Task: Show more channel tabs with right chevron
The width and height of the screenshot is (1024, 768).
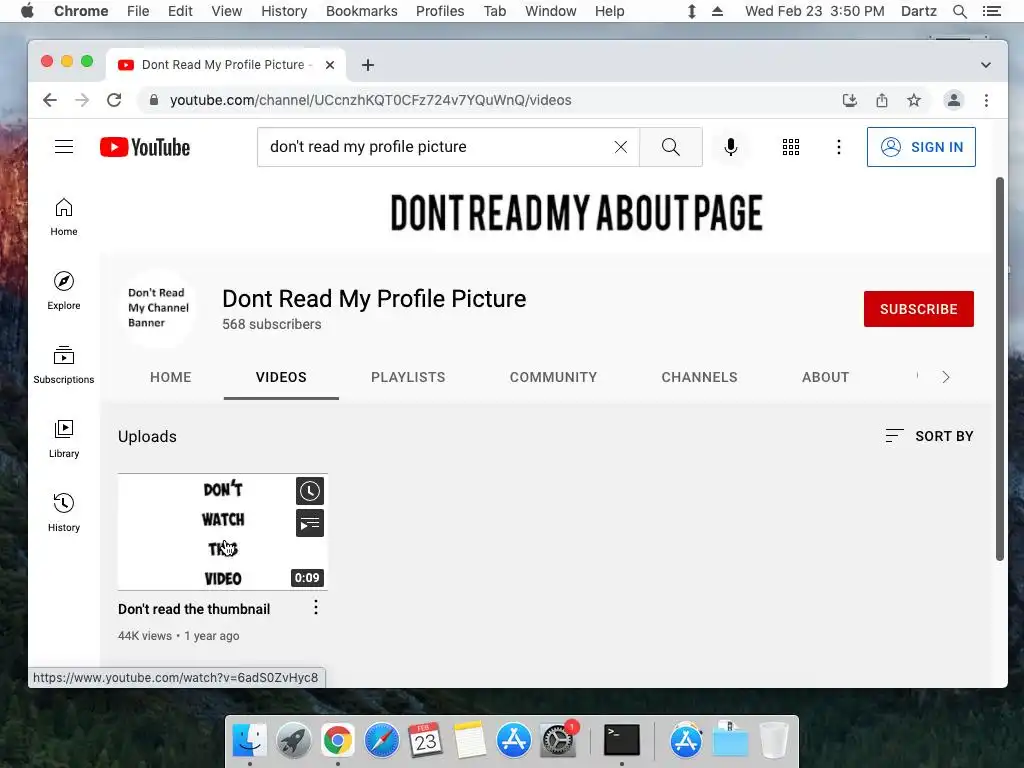Action: pyautogui.click(x=946, y=377)
